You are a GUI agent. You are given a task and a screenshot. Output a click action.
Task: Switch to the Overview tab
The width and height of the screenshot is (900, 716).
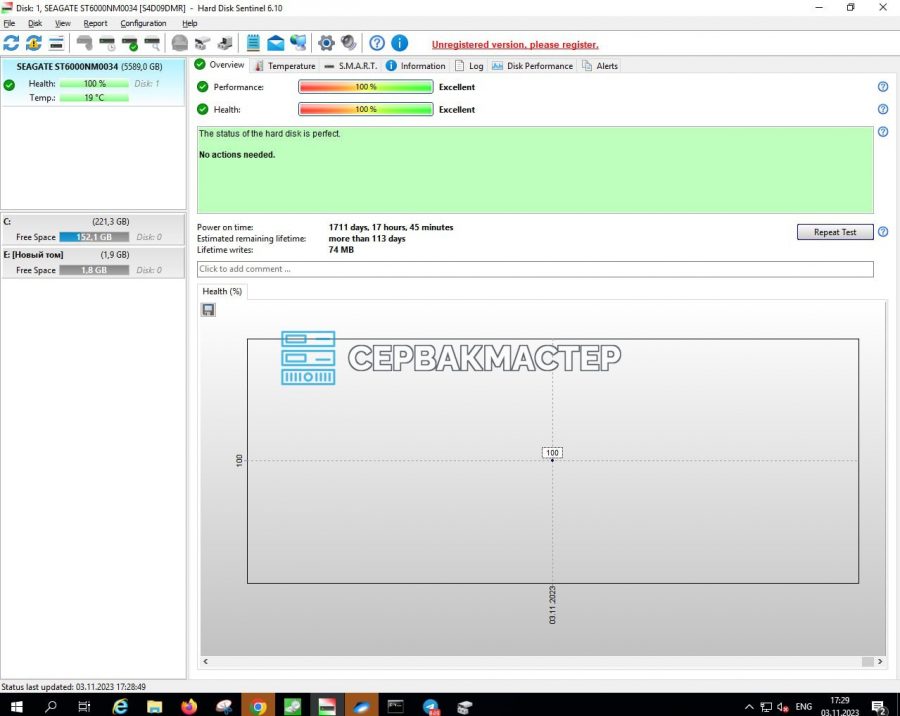click(x=220, y=65)
